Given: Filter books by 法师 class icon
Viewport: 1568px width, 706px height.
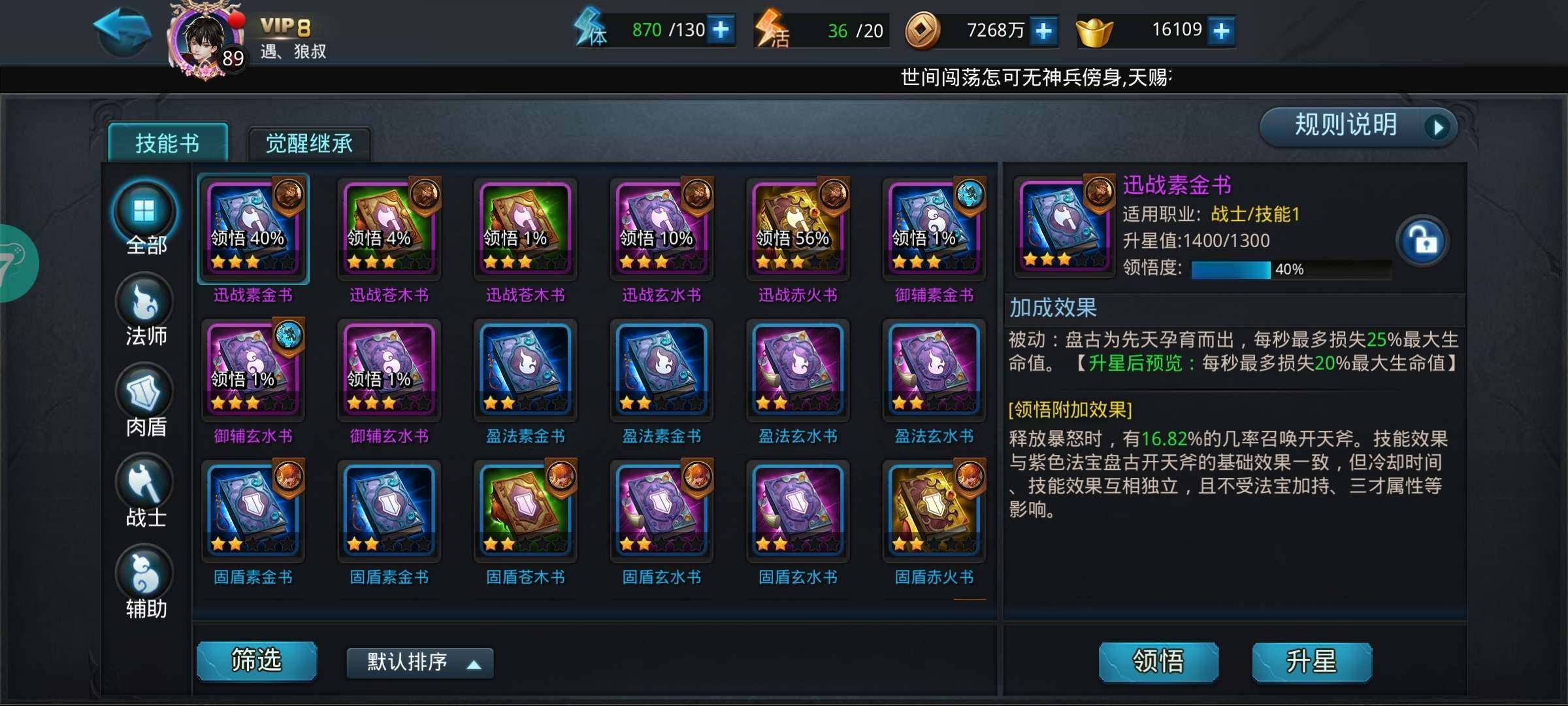Looking at the screenshot, I should click(x=145, y=302).
